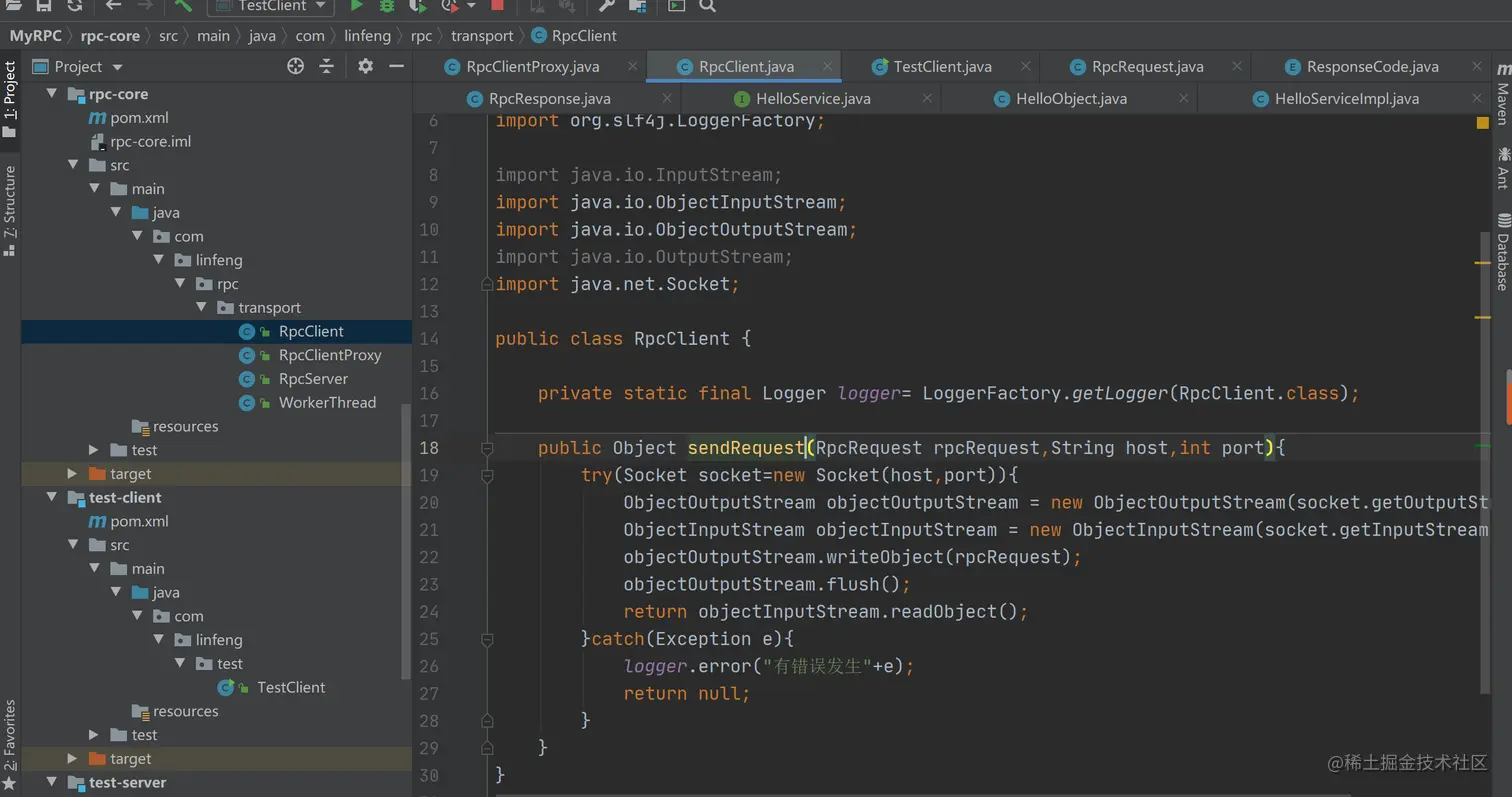Toggle fold on the sendRequest method
Screen dimensions: 1512x797
click(487, 448)
